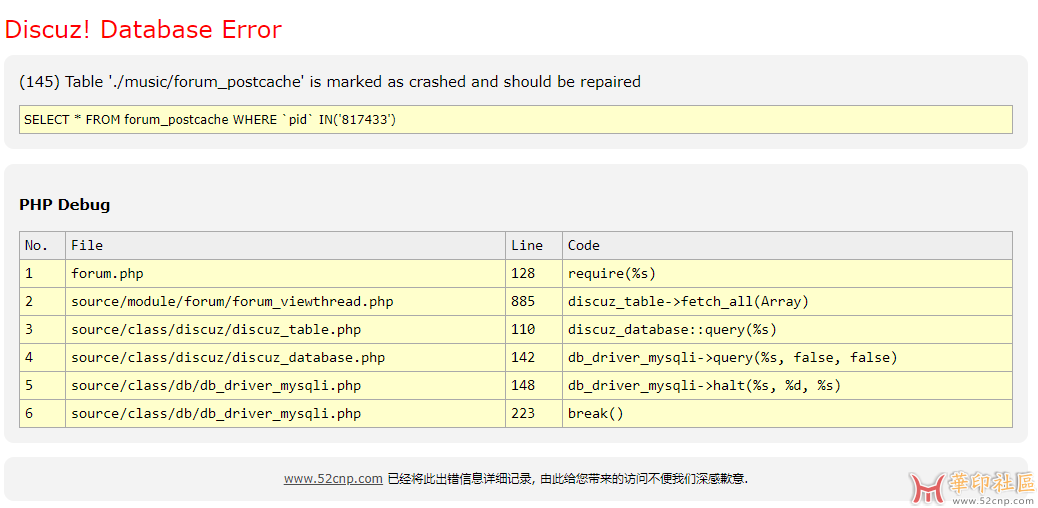The height and width of the screenshot is (508, 1038).
Task: Select db_driver_mysqli.php cell in row 5
Action: [x=285, y=385]
